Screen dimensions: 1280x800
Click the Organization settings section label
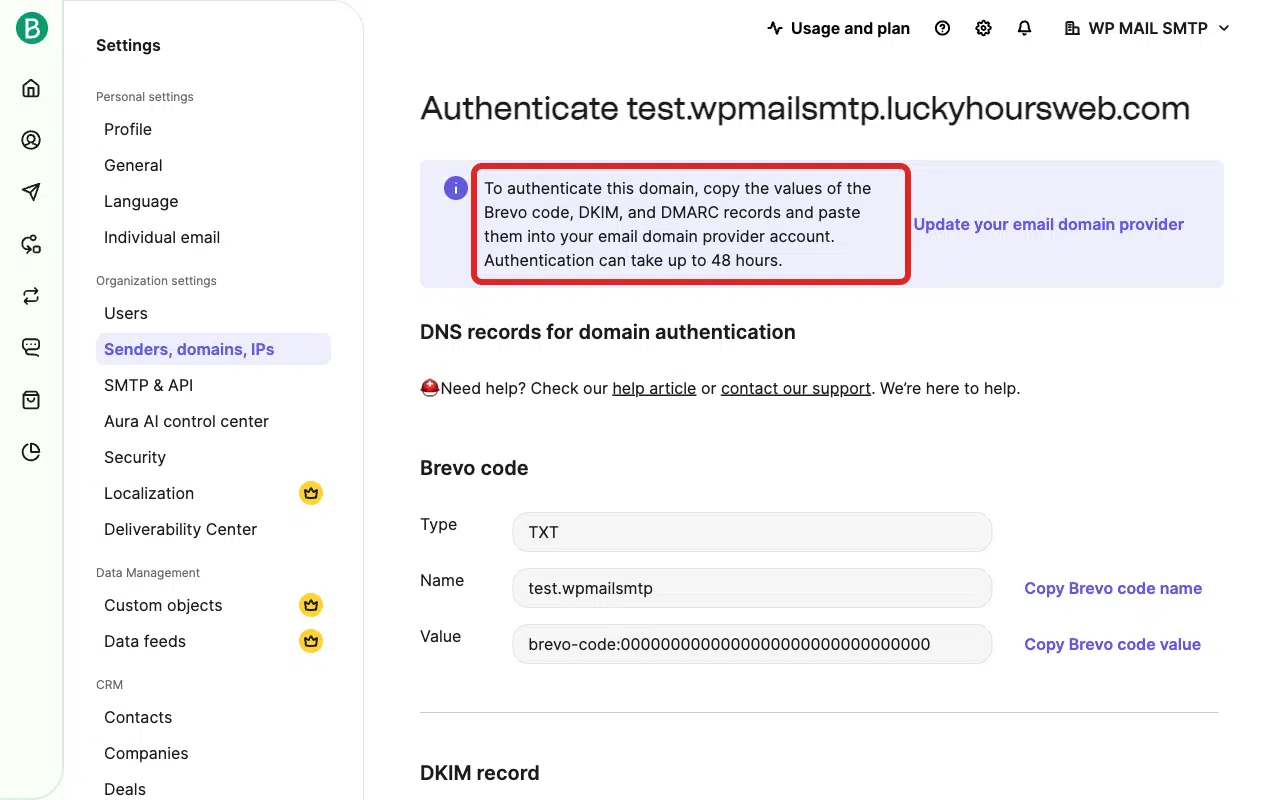[x=156, y=281]
